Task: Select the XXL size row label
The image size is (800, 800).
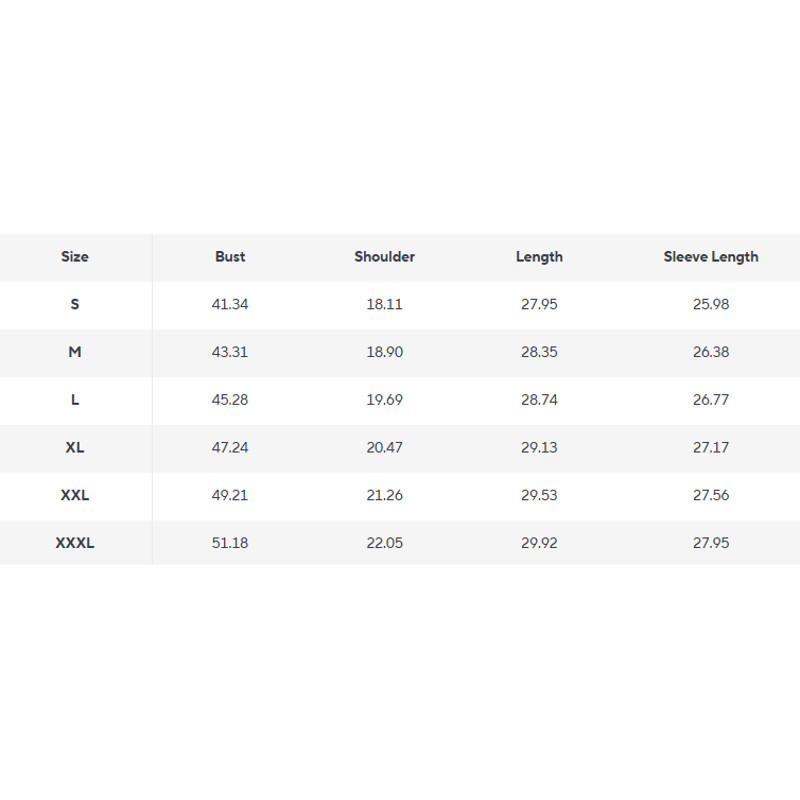Action: [75, 496]
